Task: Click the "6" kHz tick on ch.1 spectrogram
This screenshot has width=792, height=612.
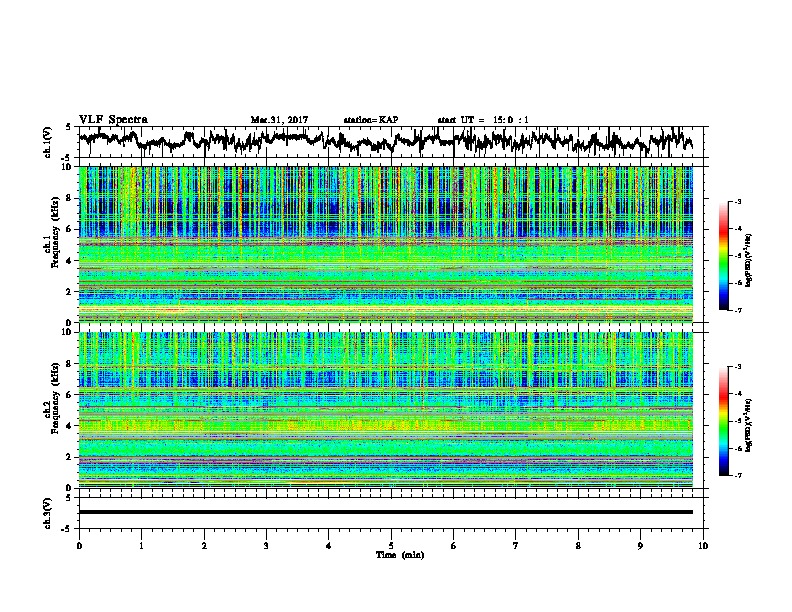Action: tap(70, 230)
